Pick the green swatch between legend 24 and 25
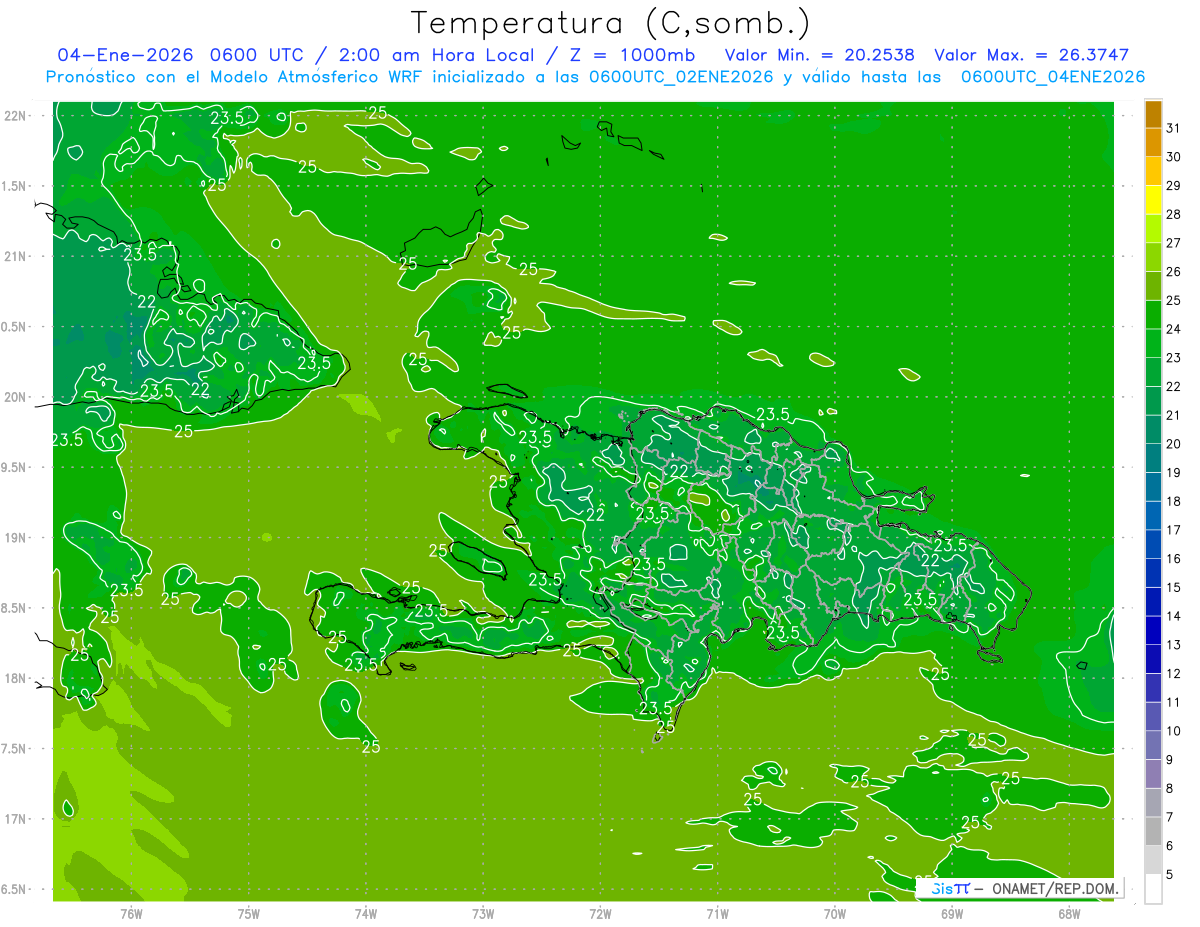 [1153, 315]
